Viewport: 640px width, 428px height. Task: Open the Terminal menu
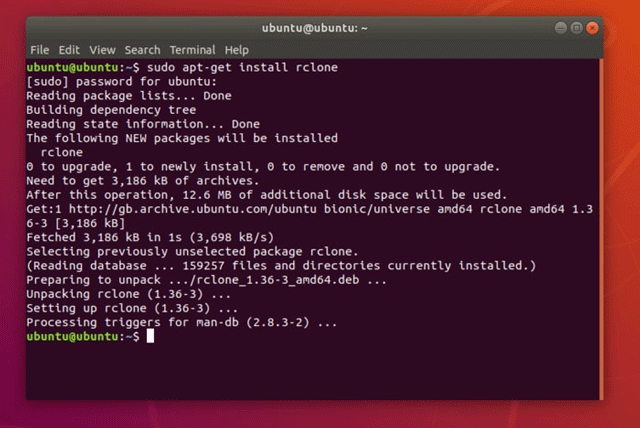pyautogui.click(x=192, y=49)
